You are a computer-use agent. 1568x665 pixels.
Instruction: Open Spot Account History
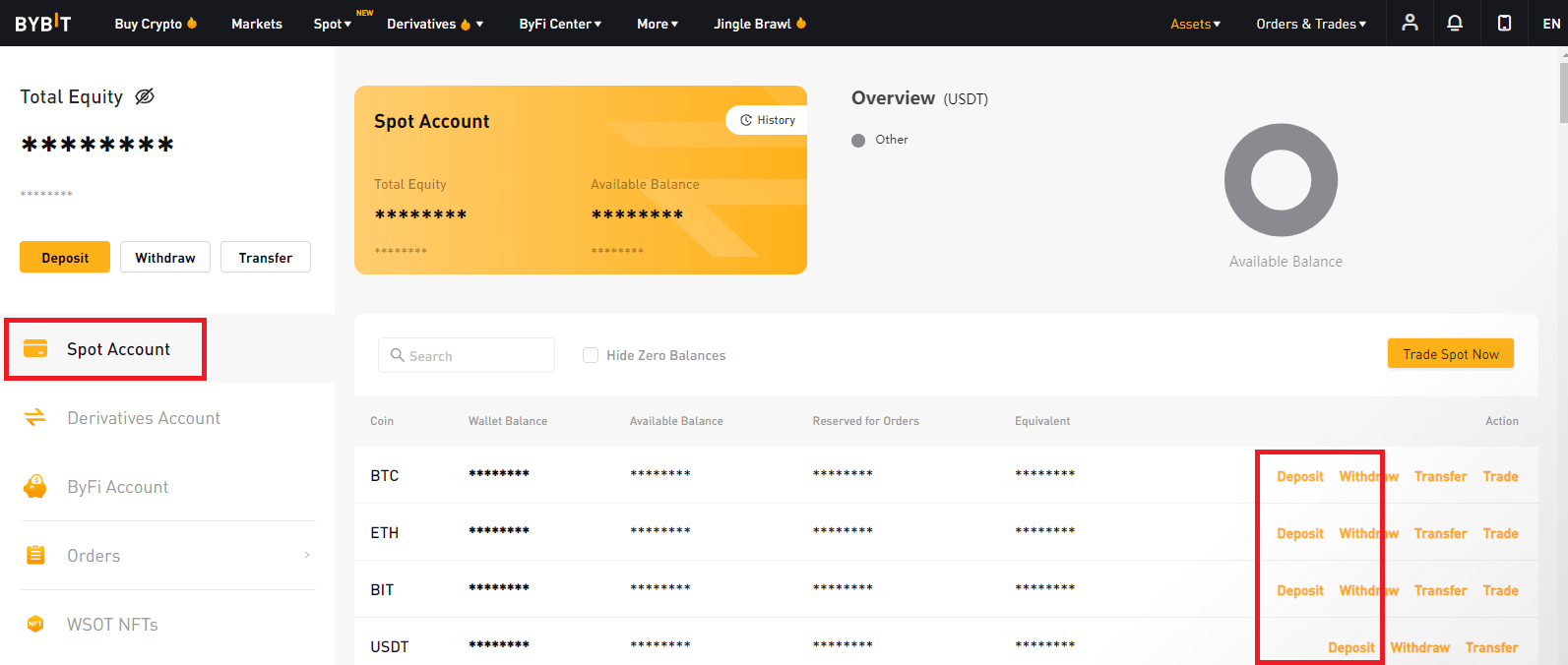(768, 120)
